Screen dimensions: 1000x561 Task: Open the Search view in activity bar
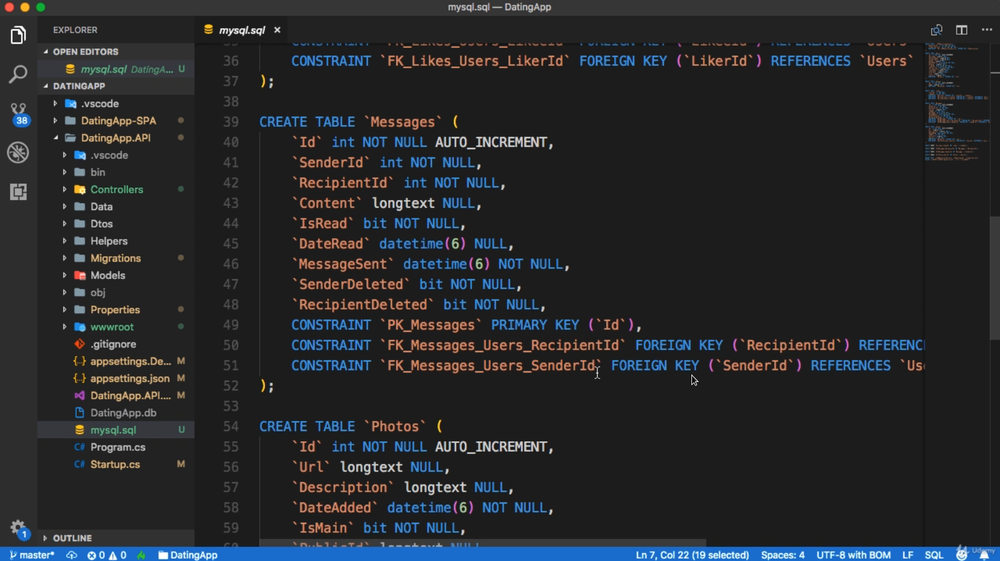(18, 74)
